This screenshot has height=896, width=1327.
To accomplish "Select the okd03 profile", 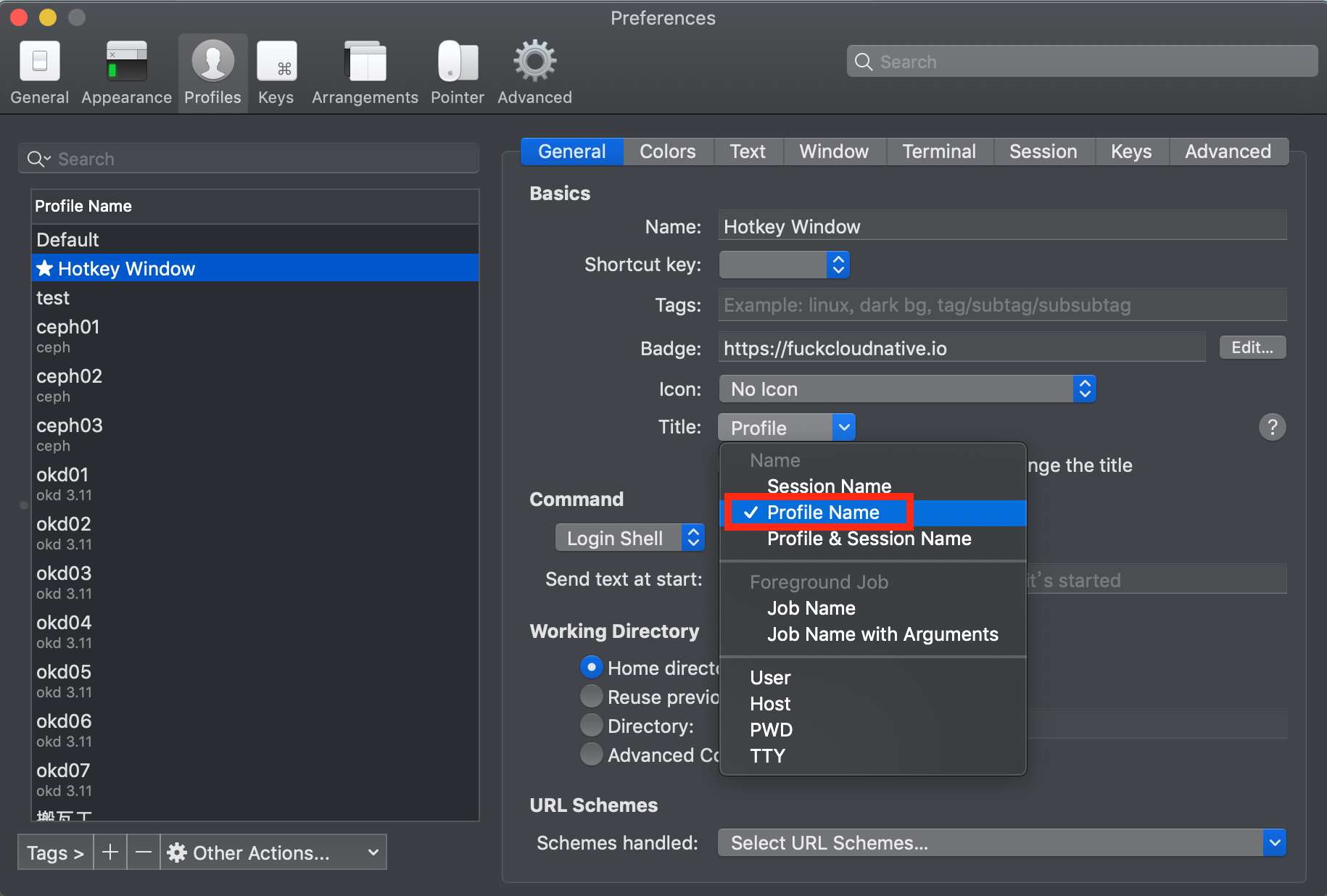I will [x=255, y=582].
